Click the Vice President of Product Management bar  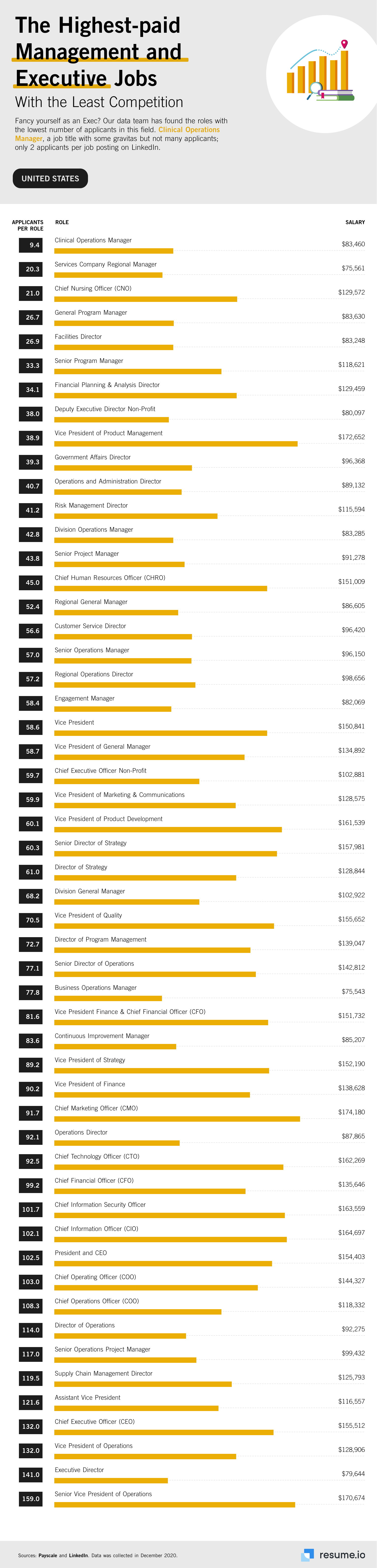pos(176,444)
